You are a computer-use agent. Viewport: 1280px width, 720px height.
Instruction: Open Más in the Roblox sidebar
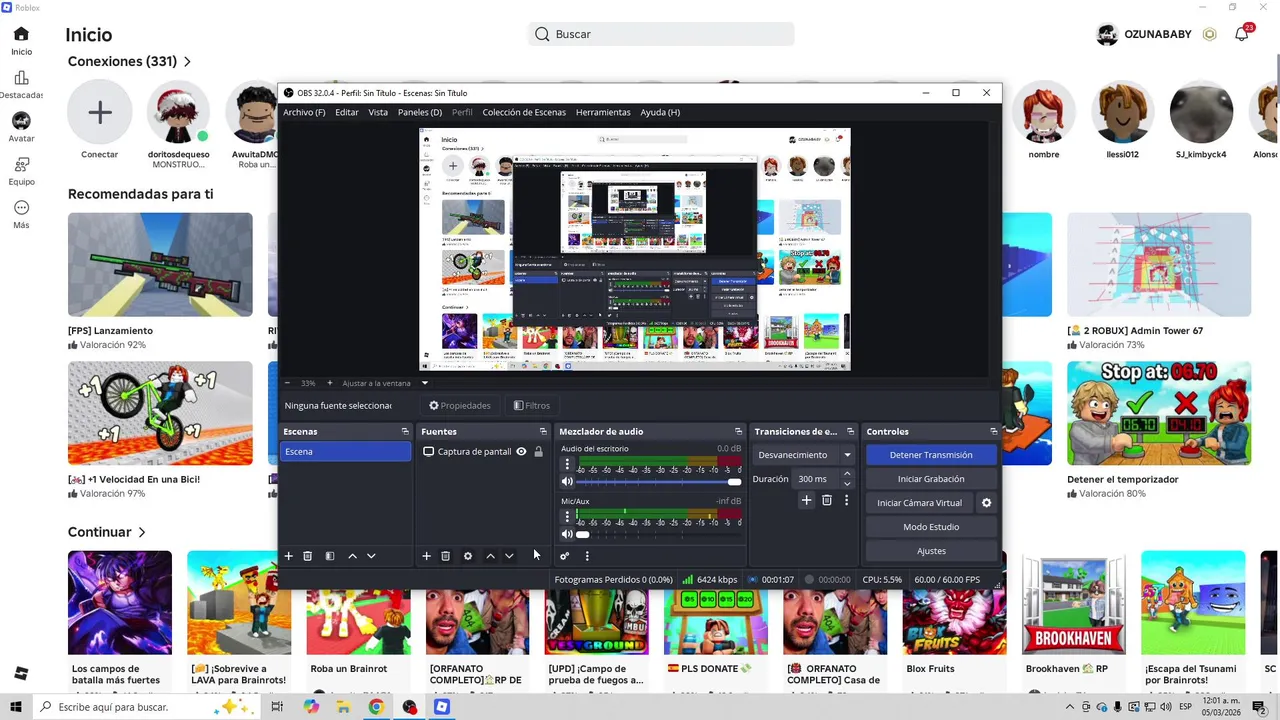click(21, 214)
